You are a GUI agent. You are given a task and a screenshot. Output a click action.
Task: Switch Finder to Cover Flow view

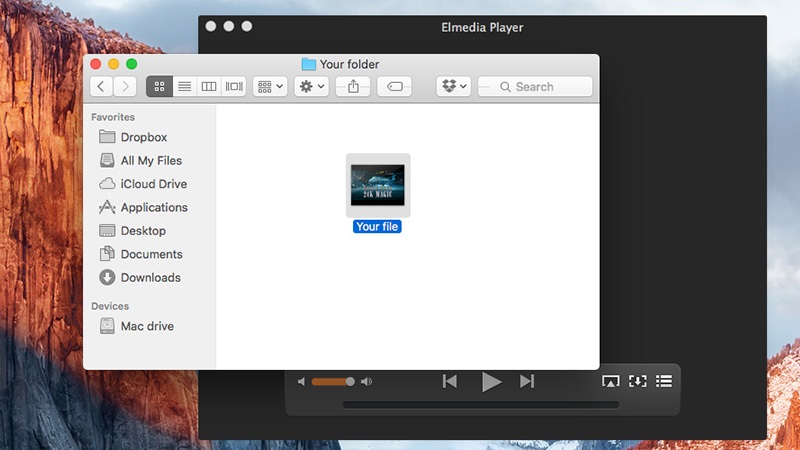(234, 86)
